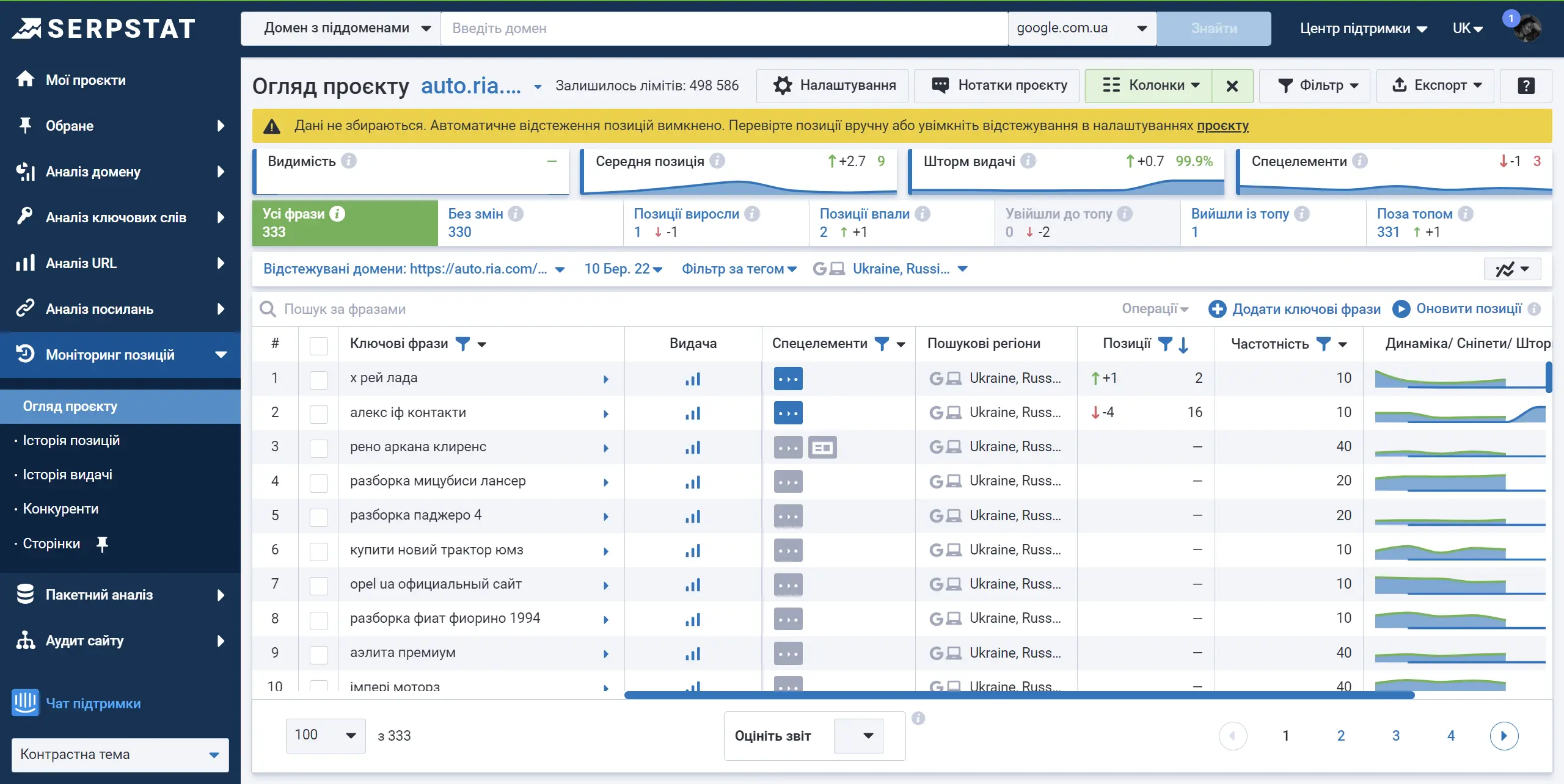
Task: Expand Аналіз ключових слів menu
Action: pyautogui.click(x=120, y=217)
